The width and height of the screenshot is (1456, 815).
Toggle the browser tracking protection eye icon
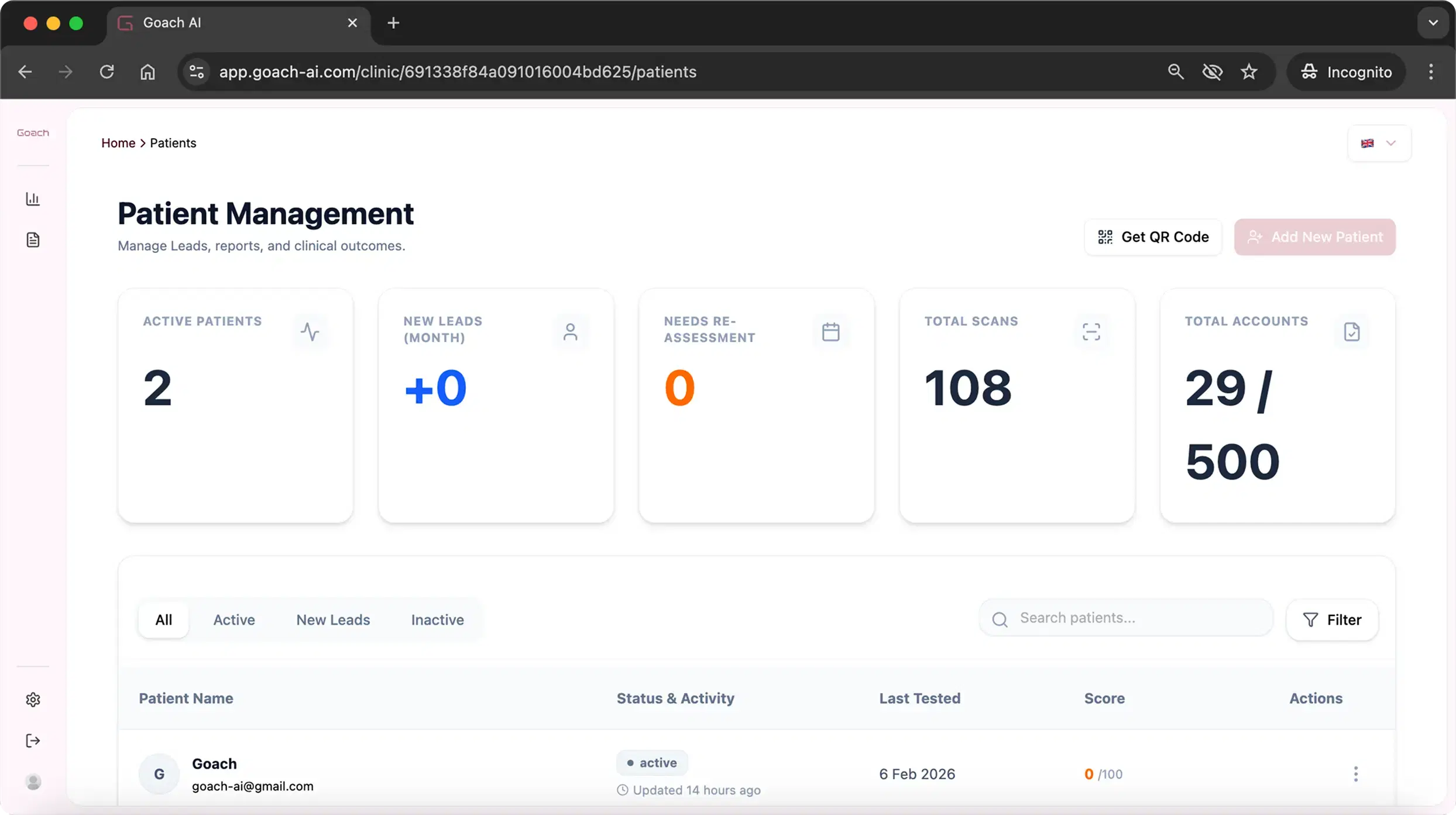(x=1212, y=72)
